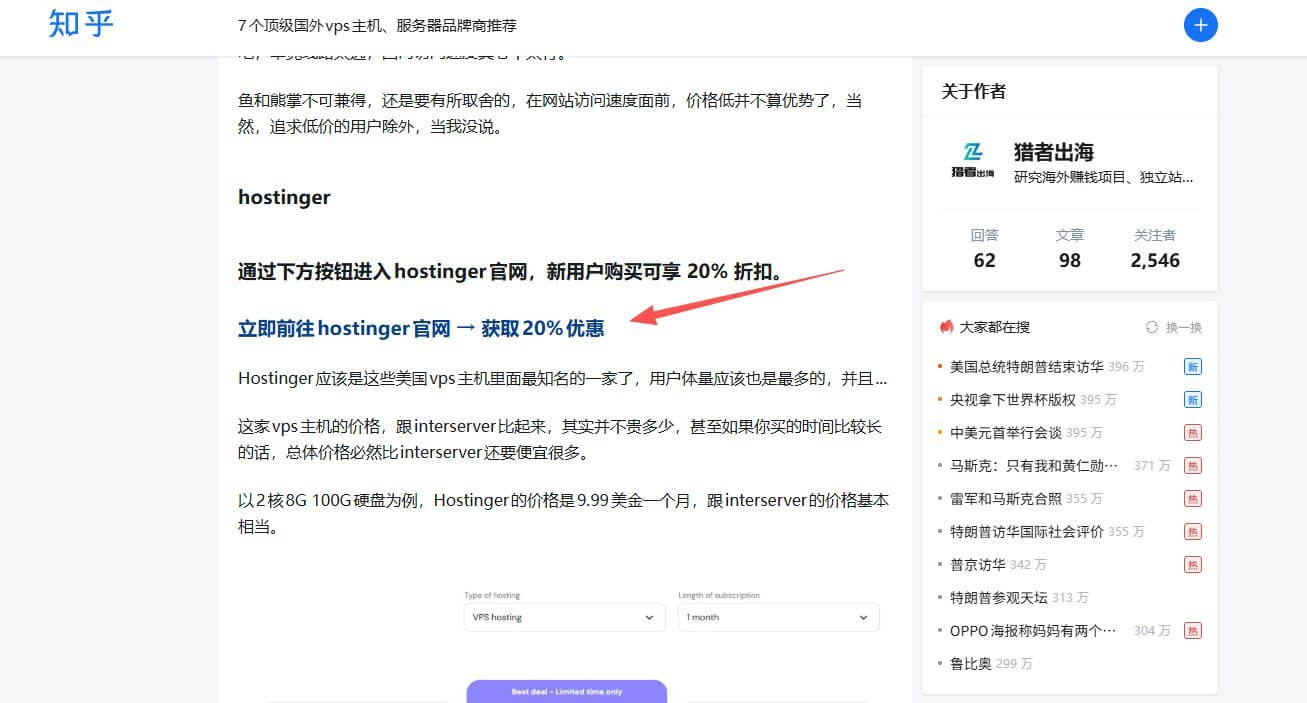
Task: Open the 猎者出海 author profile name
Action: [1054, 152]
